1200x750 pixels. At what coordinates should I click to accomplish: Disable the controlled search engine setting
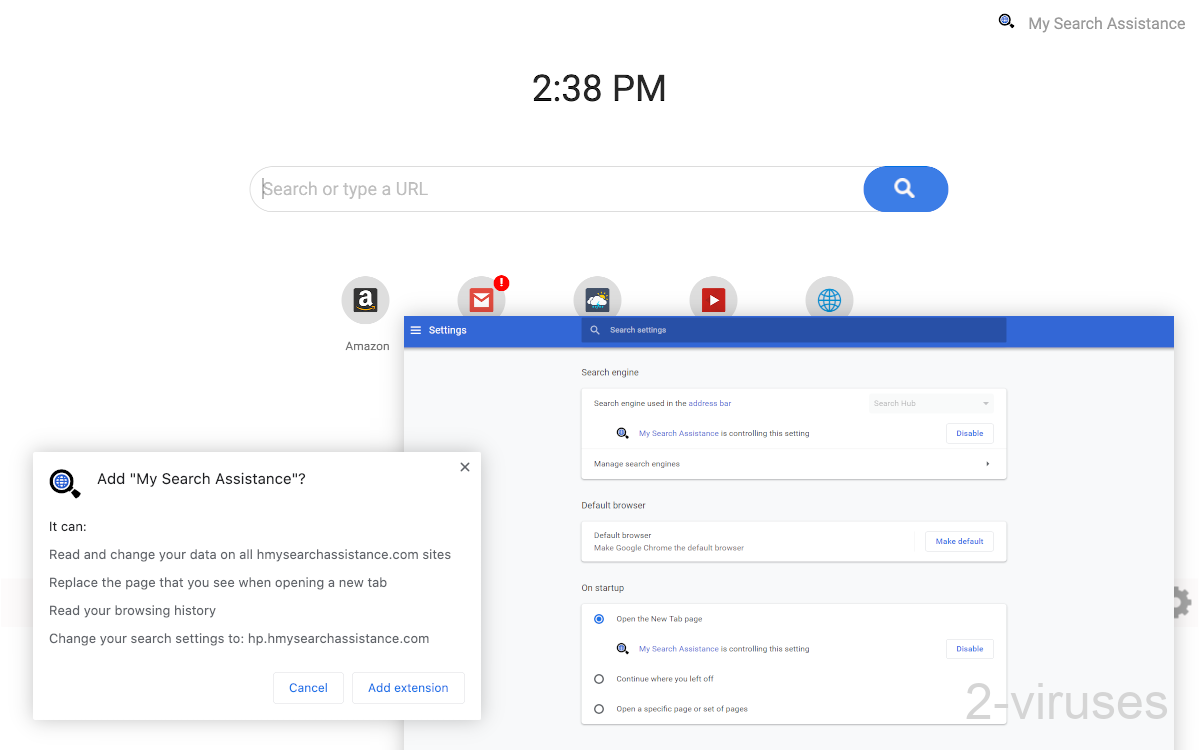[969, 433]
